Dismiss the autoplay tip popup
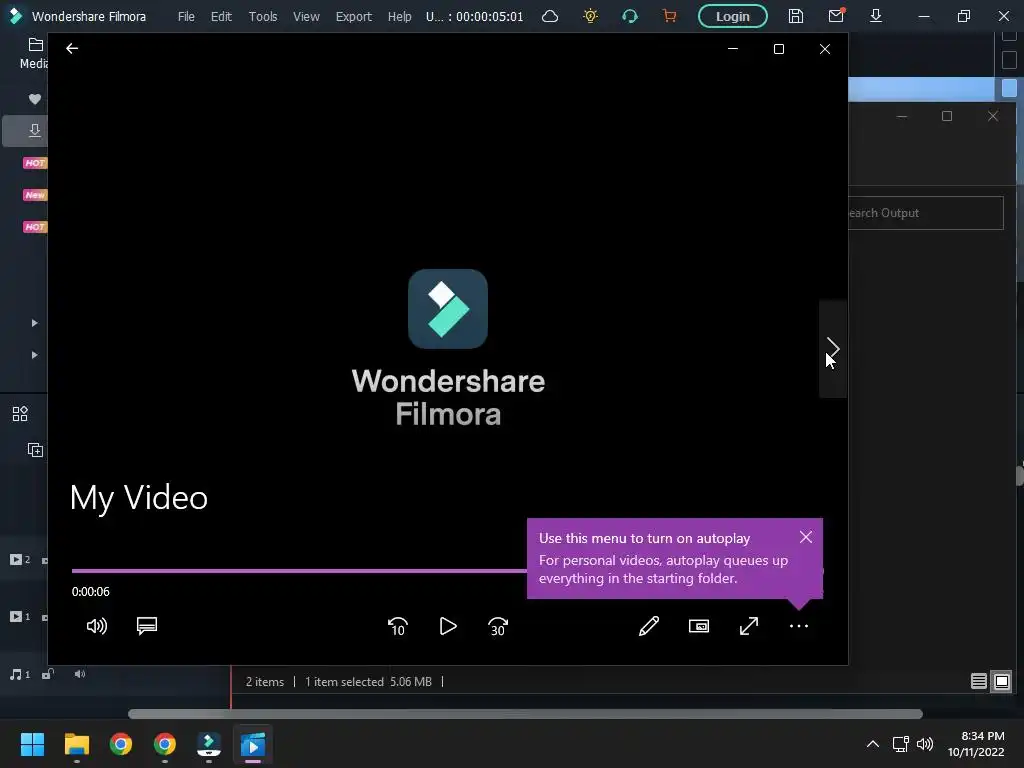Screen dimensions: 1024x768 pyautogui.click(x=806, y=537)
